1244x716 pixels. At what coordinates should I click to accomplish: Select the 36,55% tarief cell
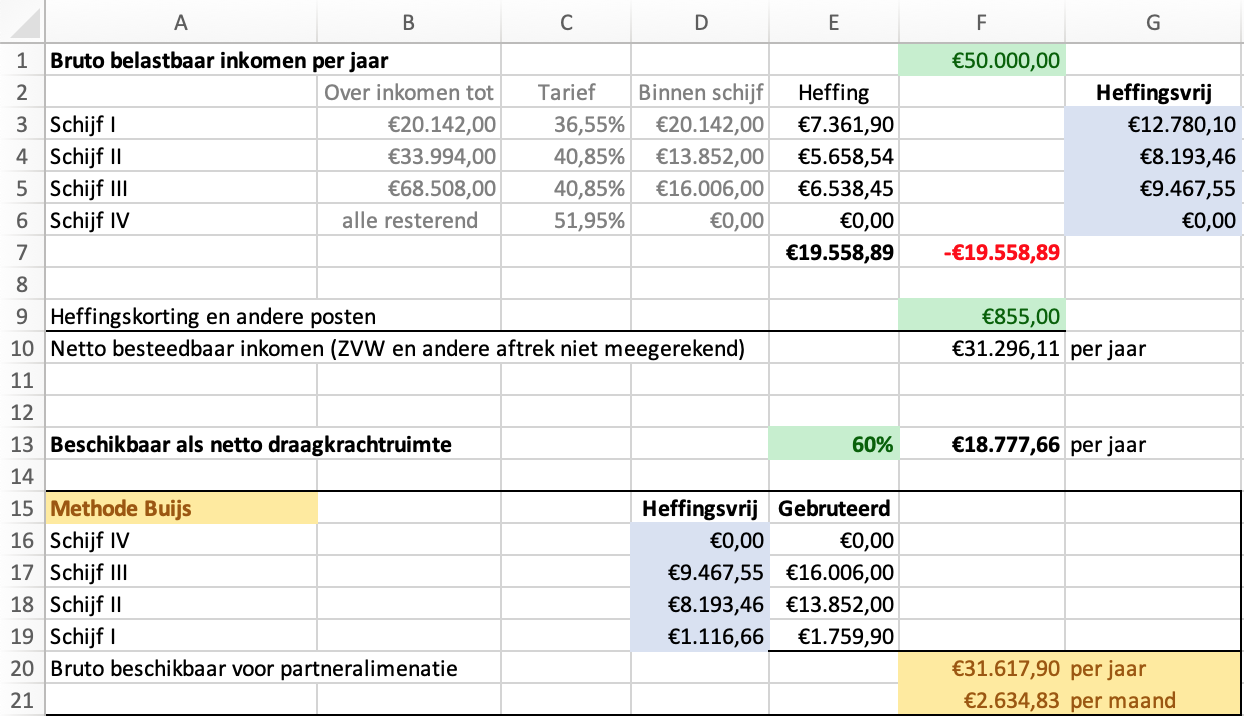click(566, 125)
